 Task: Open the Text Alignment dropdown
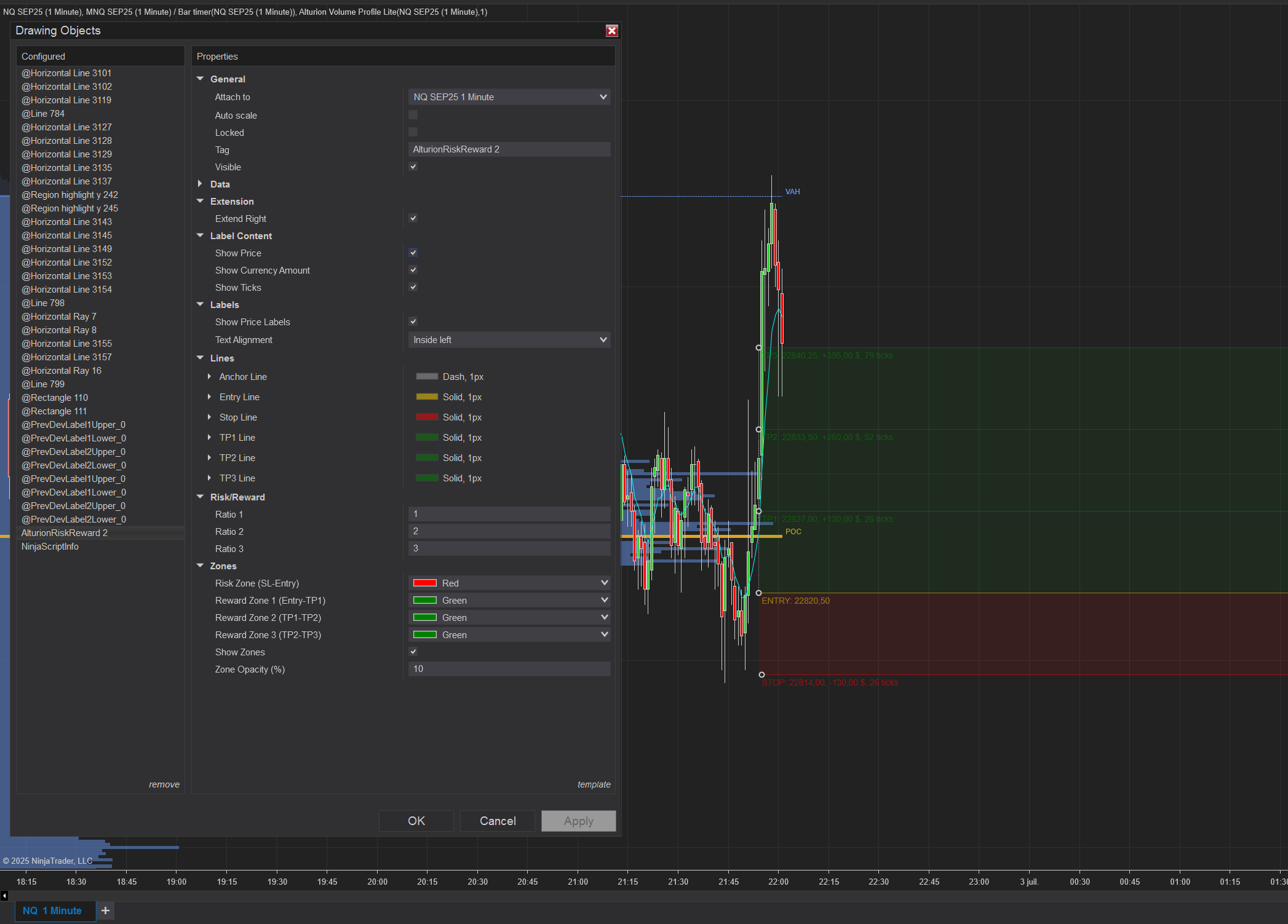click(509, 340)
